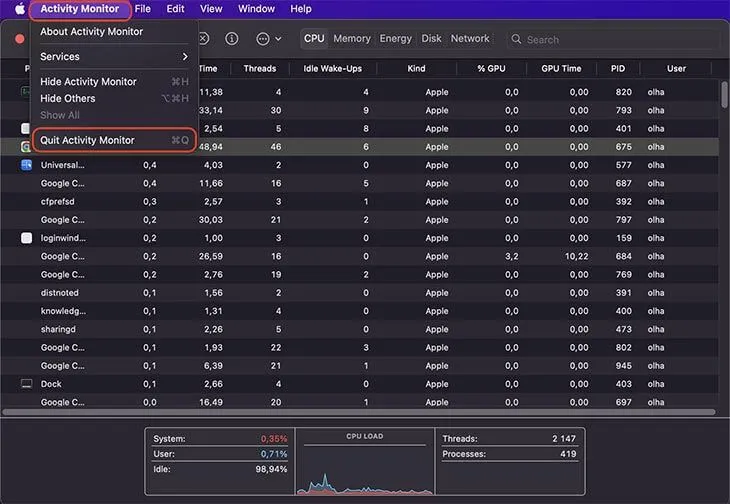Select the loginwind... process row
This screenshot has height=504, width=730.
pyautogui.click(x=359, y=238)
